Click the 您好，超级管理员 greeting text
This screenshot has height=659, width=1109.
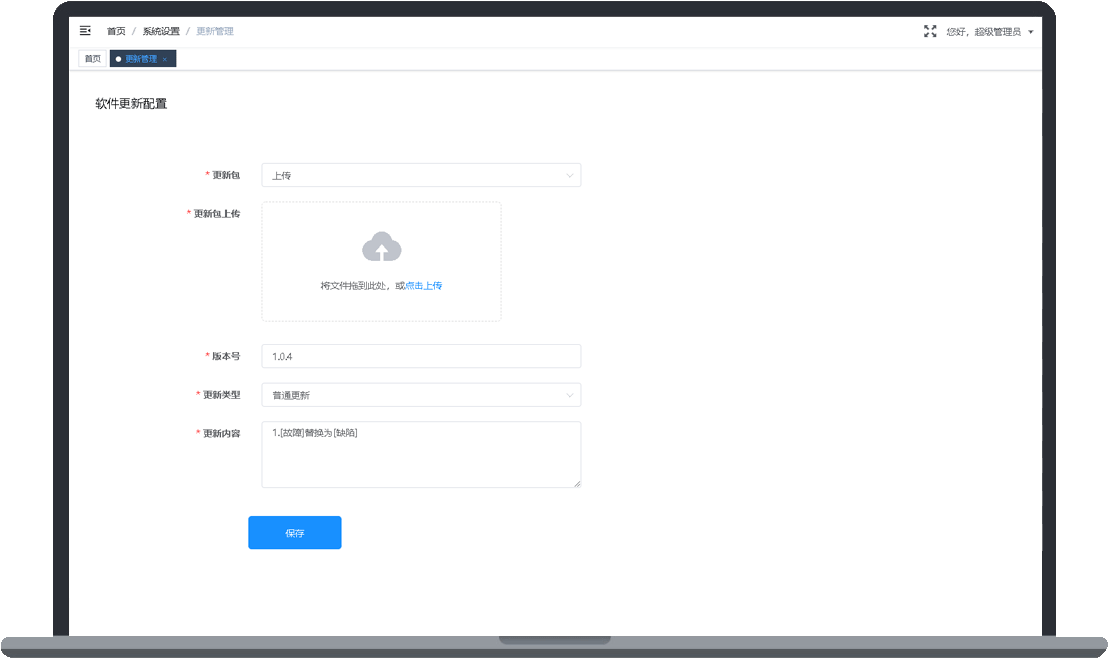[x=983, y=32]
